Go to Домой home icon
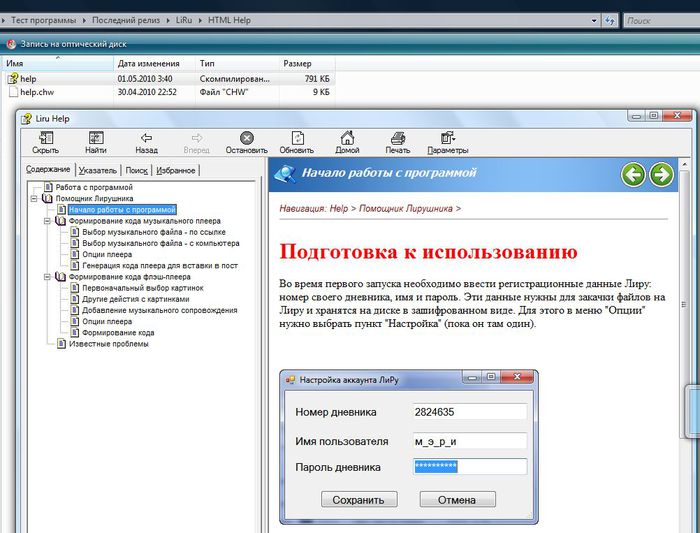 click(347, 137)
